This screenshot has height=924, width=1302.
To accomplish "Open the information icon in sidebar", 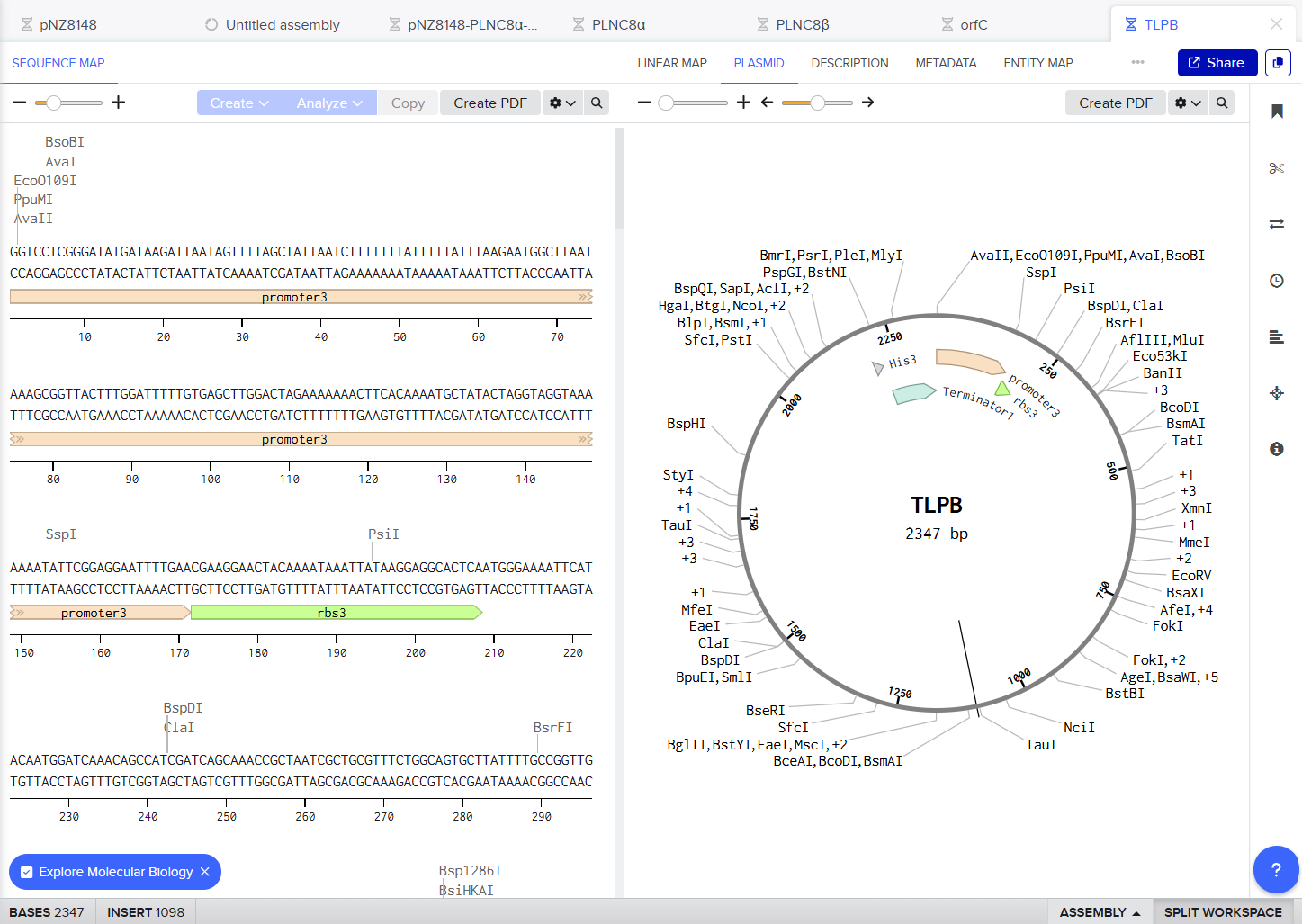I will 1276,449.
